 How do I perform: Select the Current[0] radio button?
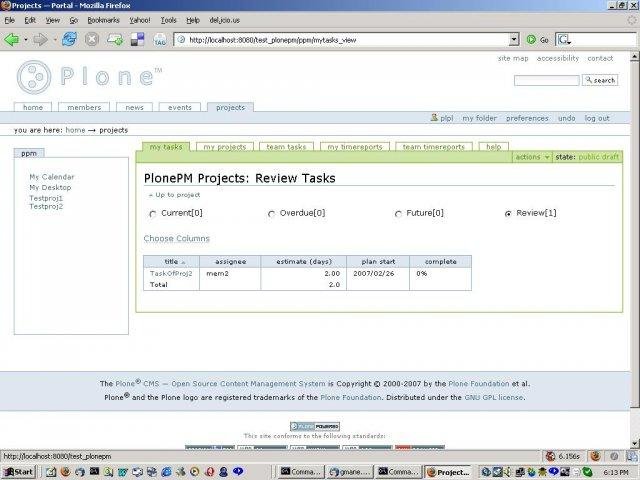point(153,214)
